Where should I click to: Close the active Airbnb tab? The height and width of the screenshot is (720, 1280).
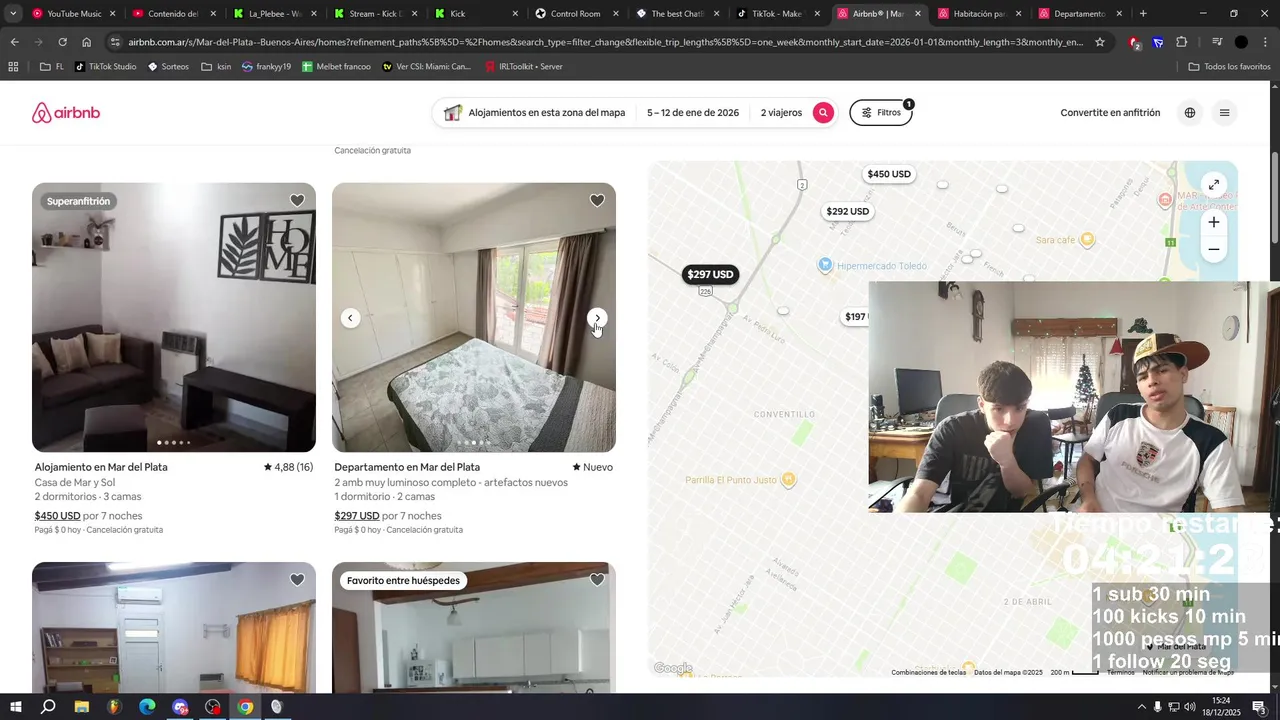[918, 14]
